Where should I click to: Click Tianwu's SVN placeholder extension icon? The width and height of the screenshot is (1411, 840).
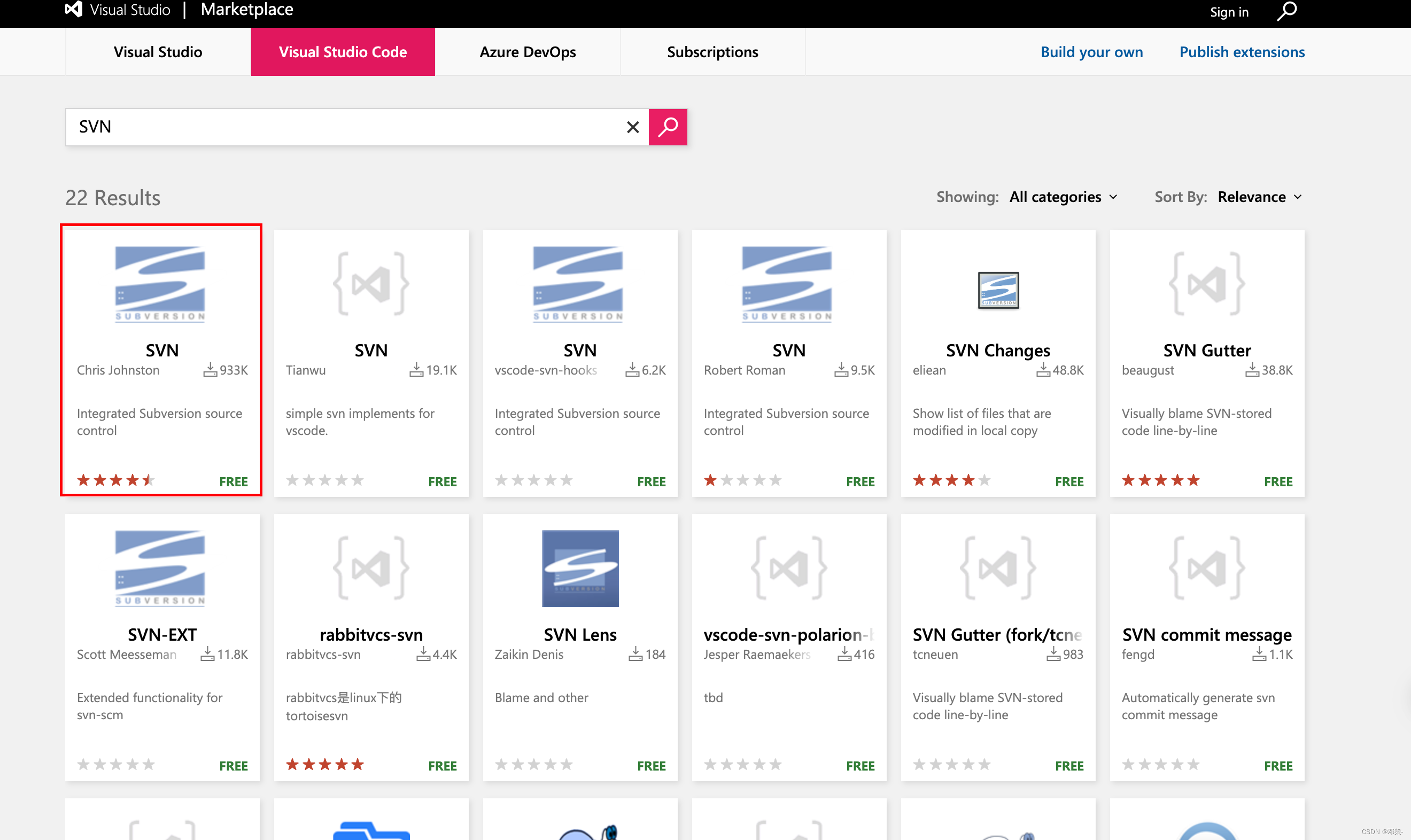[371, 284]
